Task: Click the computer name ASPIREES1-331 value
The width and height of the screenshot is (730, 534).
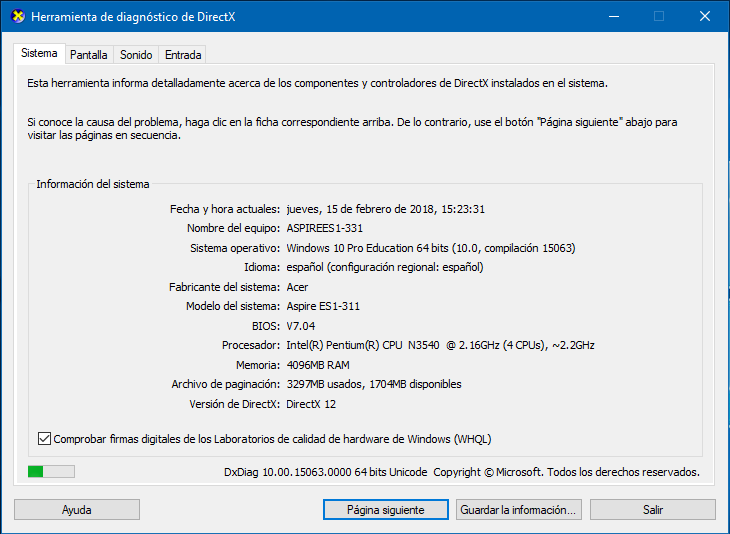Action: pyautogui.click(x=324, y=228)
